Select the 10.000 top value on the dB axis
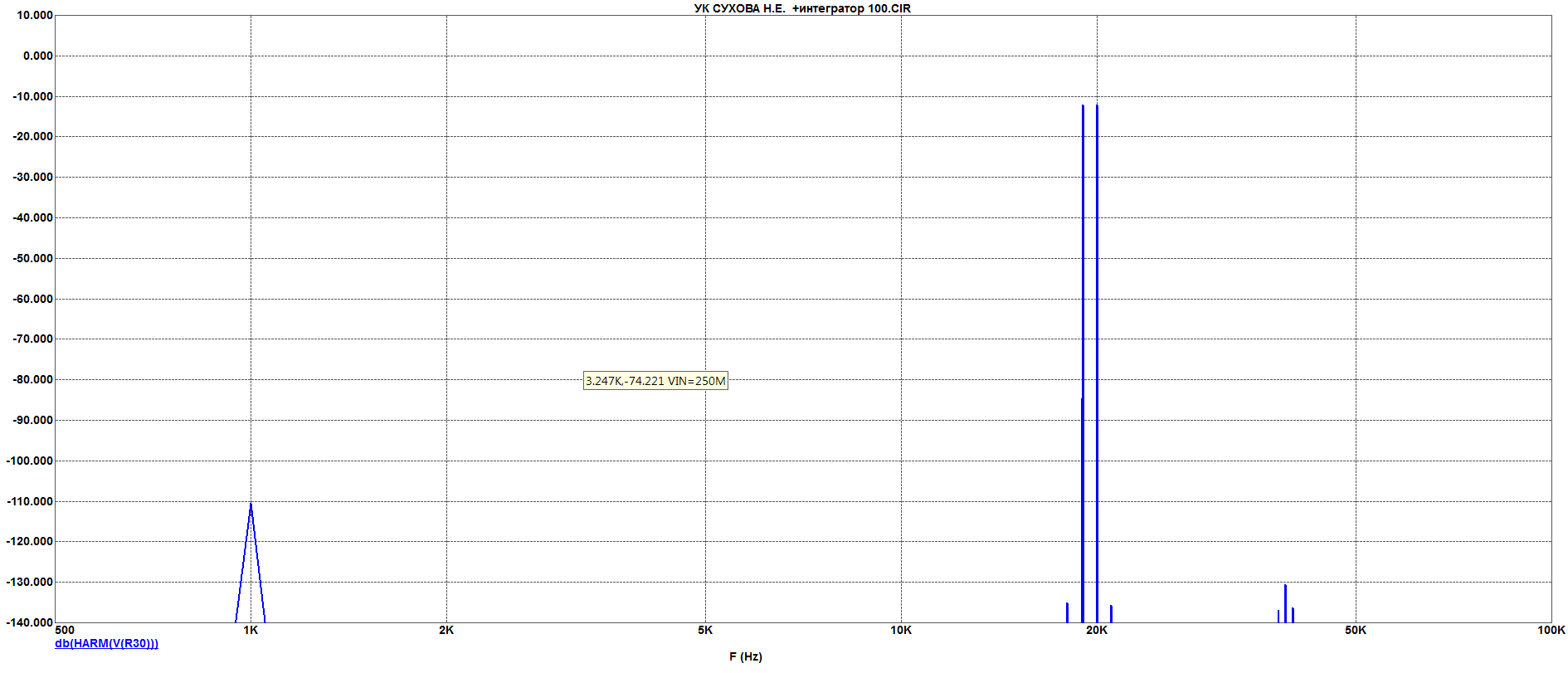This screenshot has height=673, width=1568. [x=35, y=15]
